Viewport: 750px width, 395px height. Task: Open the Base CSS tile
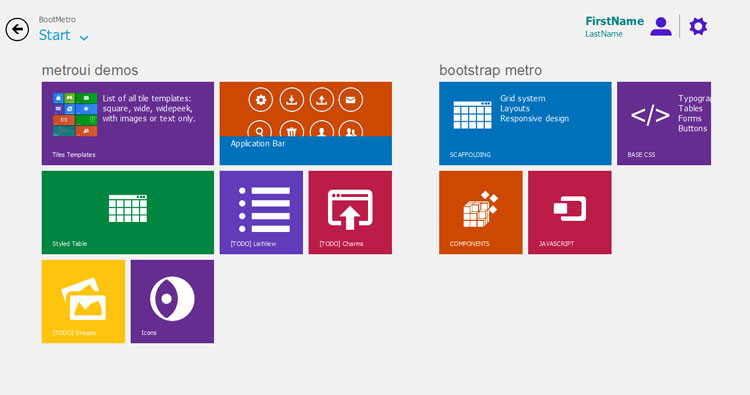[x=664, y=123]
